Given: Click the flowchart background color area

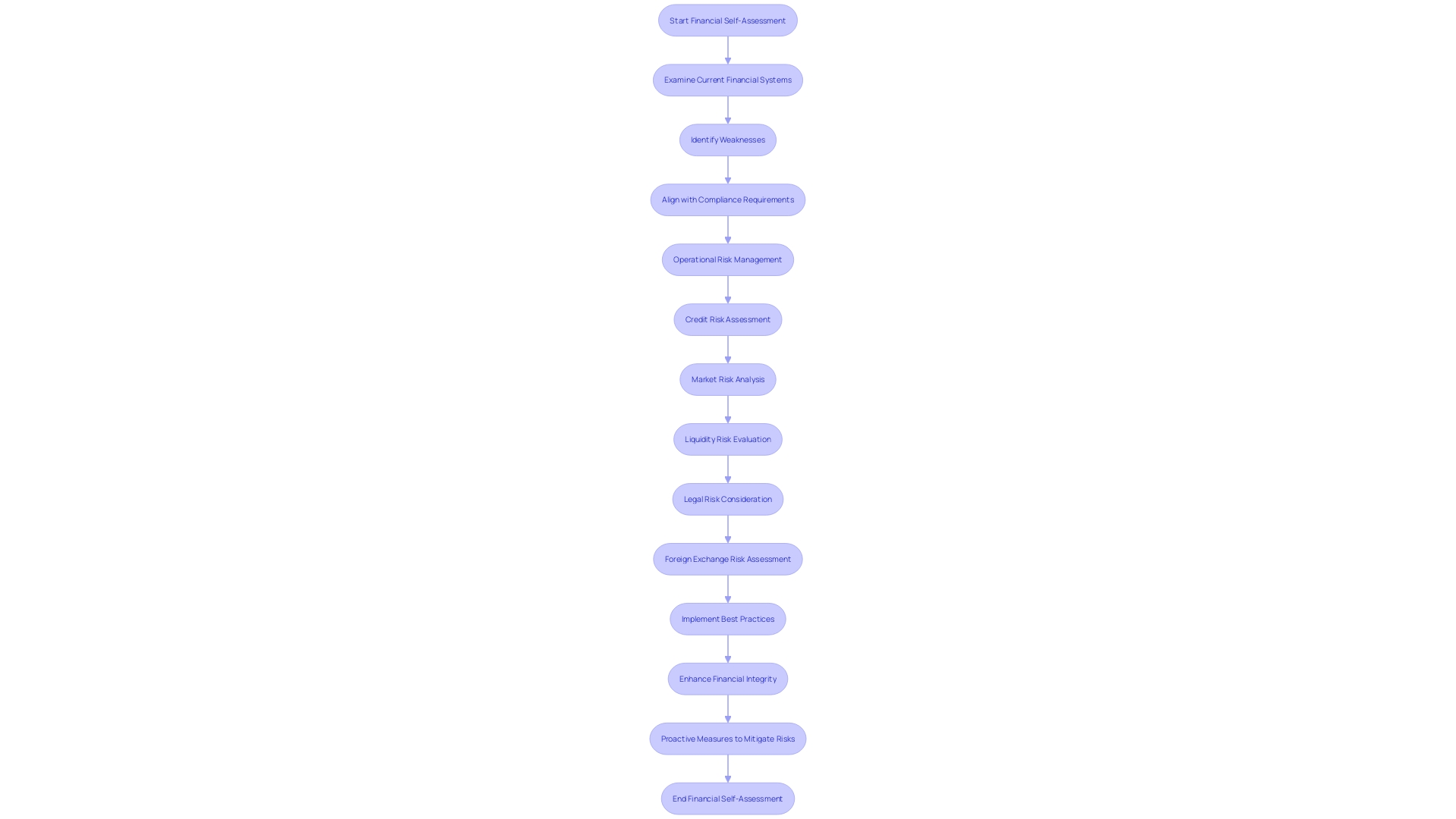Looking at the screenshot, I should [200, 400].
